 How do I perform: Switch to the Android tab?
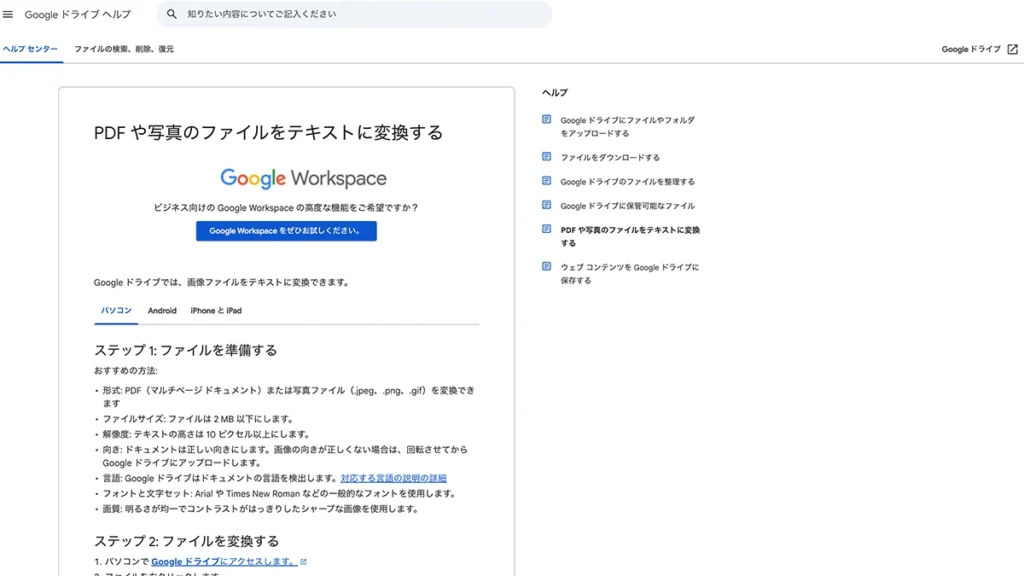point(162,311)
